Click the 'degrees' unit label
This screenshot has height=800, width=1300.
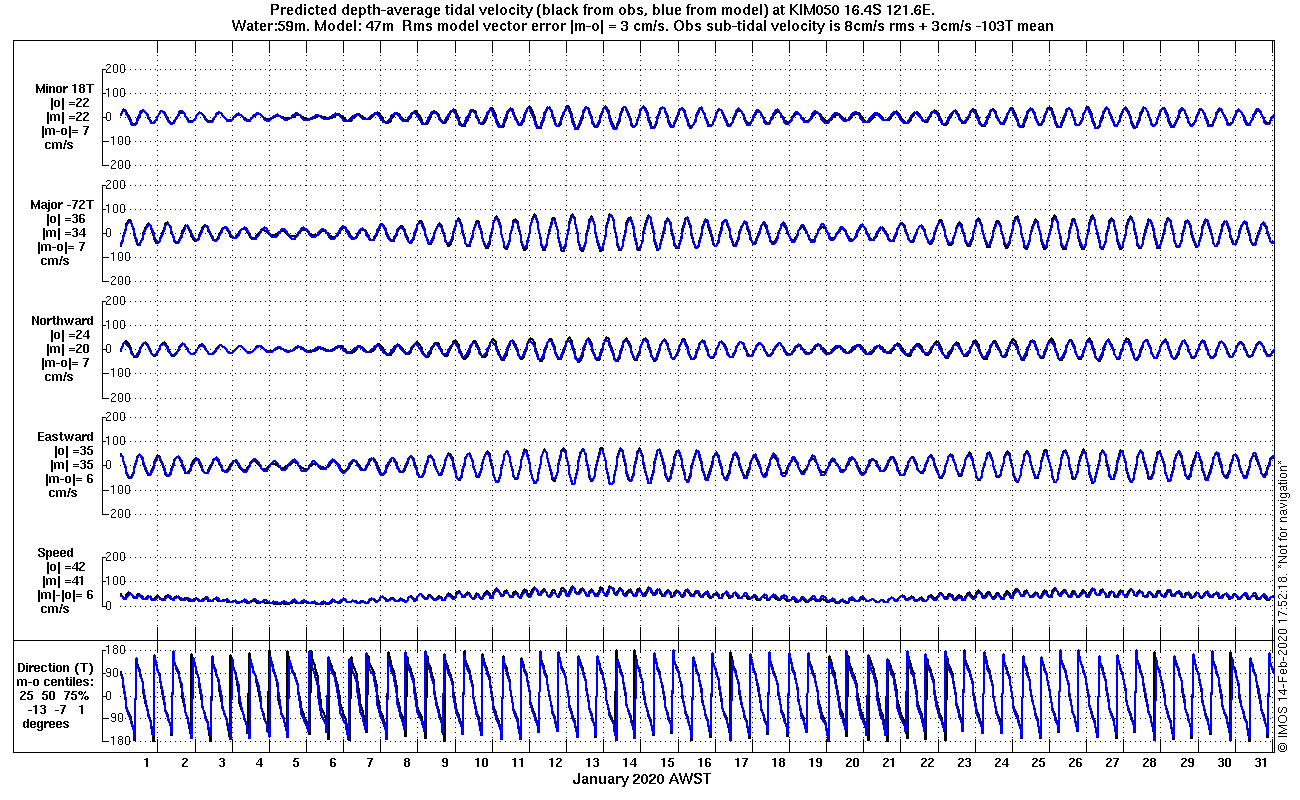[x=46, y=724]
